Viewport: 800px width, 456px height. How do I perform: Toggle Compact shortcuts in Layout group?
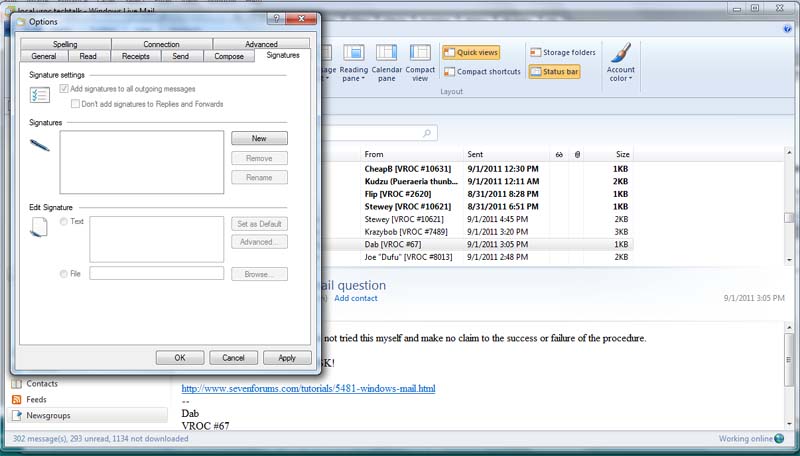[482, 72]
